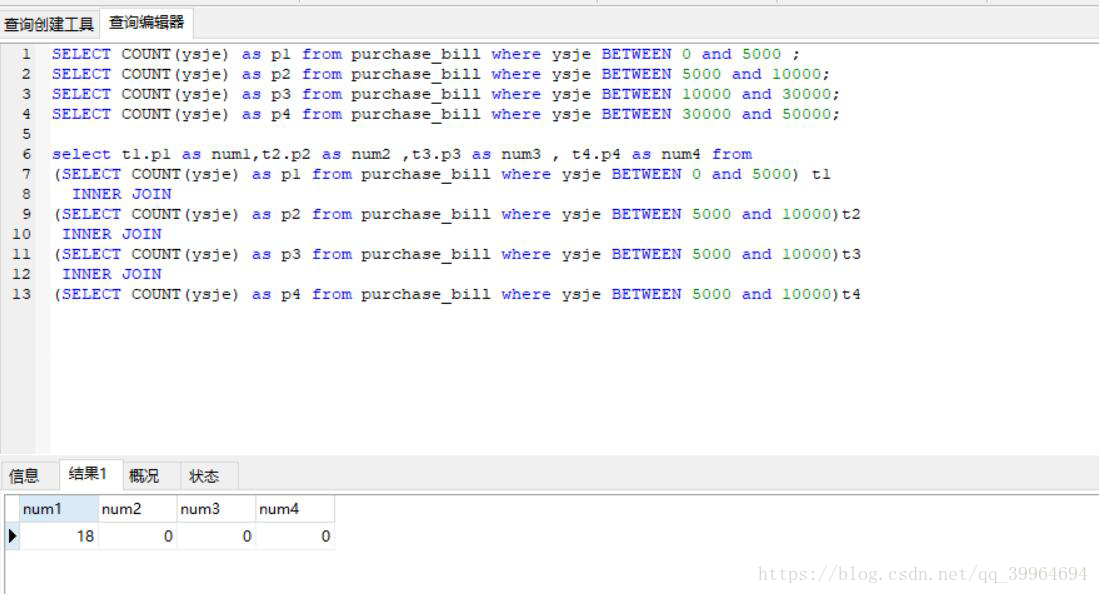The height and width of the screenshot is (594, 1099).
Task: Click line number 5 in the gutter
Action: click(x=26, y=134)
